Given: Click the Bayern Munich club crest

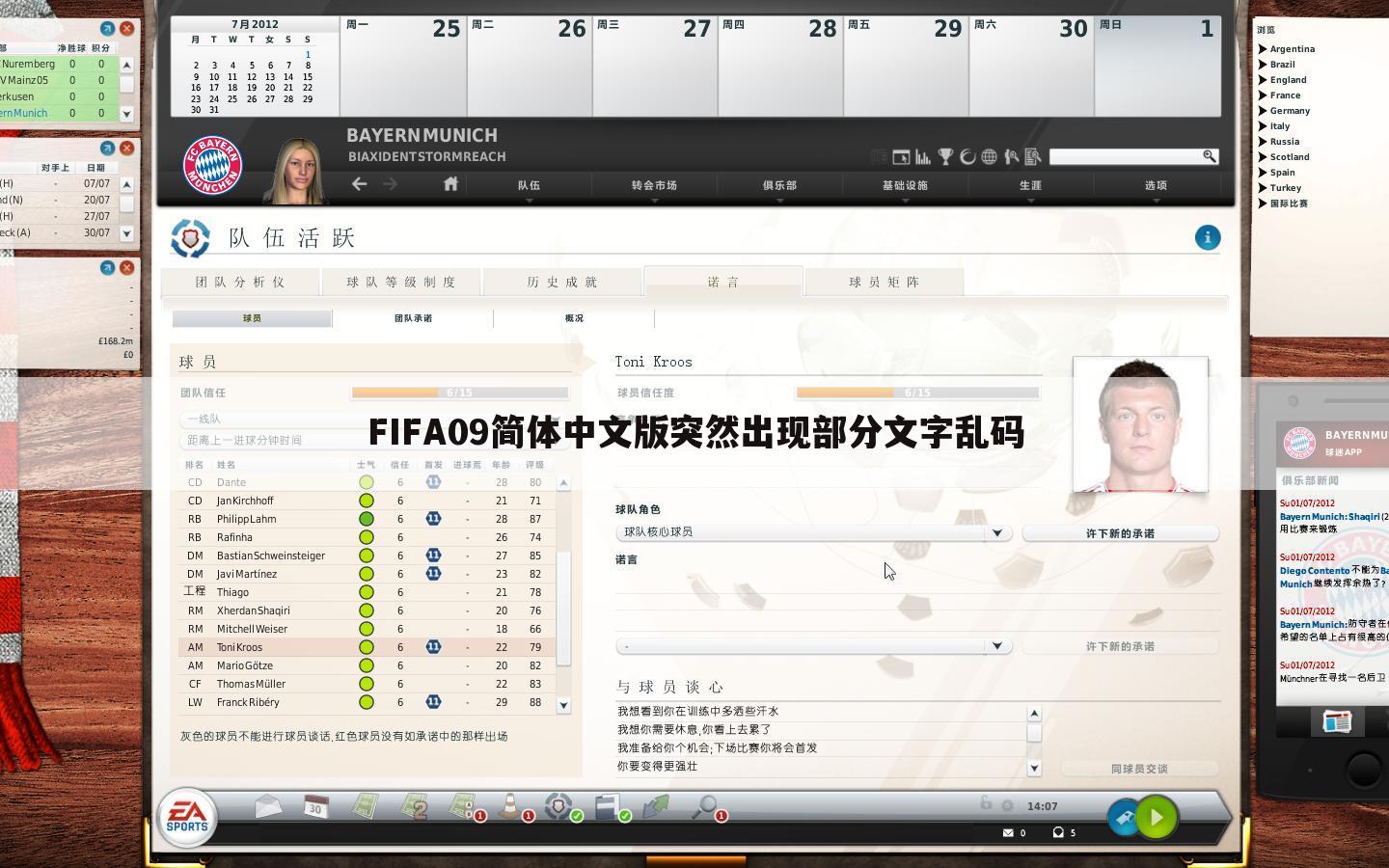Looking at the screenshot, I should pos(212,166).
